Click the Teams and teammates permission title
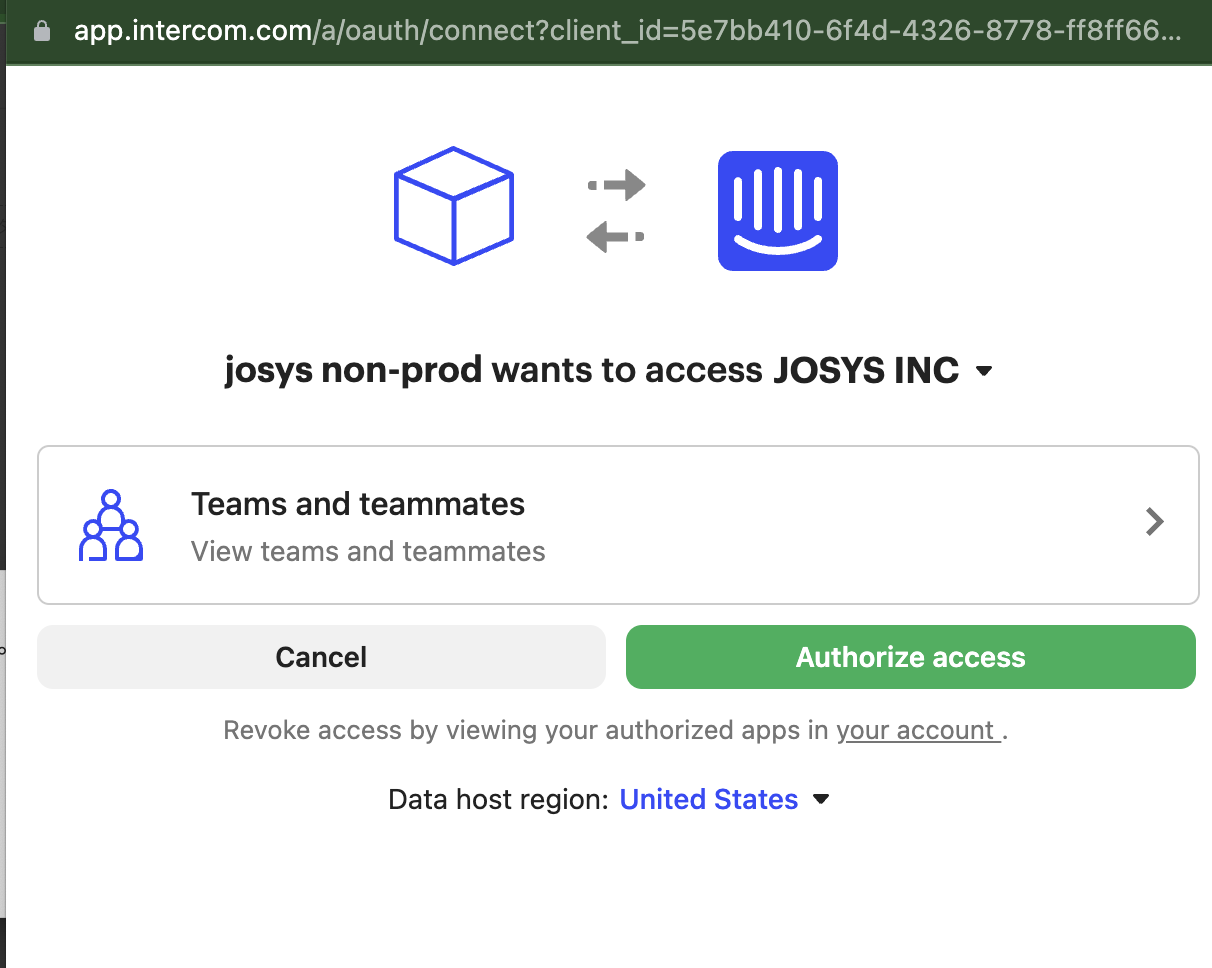The height and width of the screenshot is (968, 1212). [358, 504]
